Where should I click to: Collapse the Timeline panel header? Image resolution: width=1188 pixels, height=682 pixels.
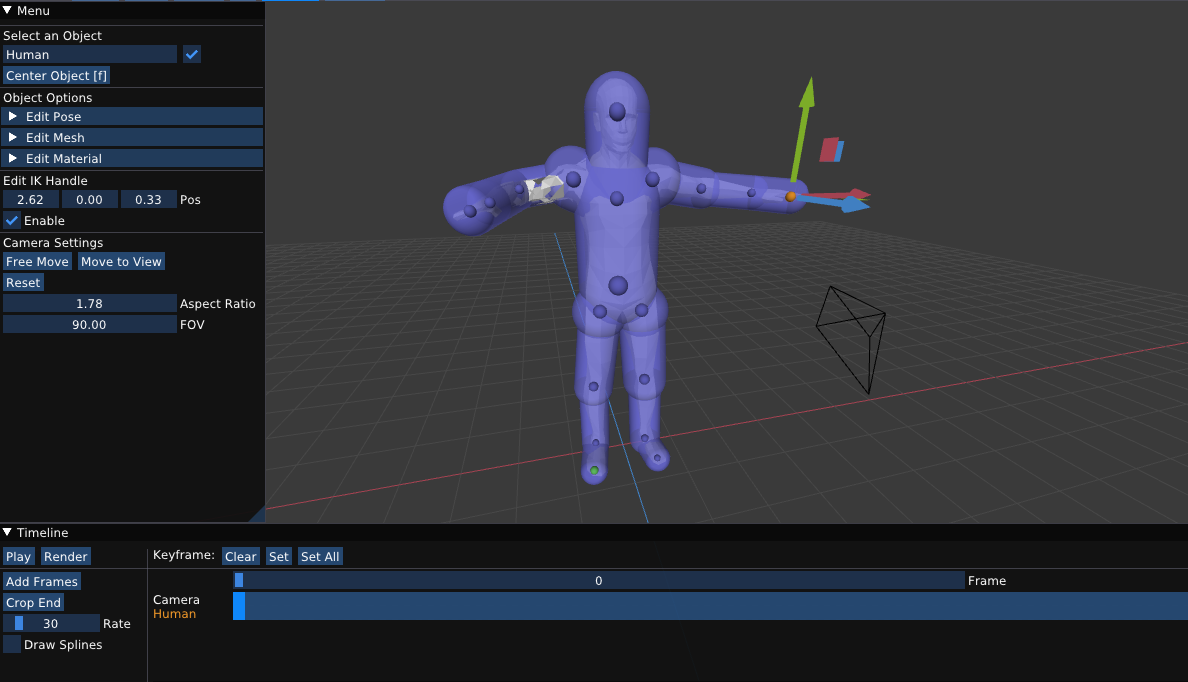pos(8,533)
